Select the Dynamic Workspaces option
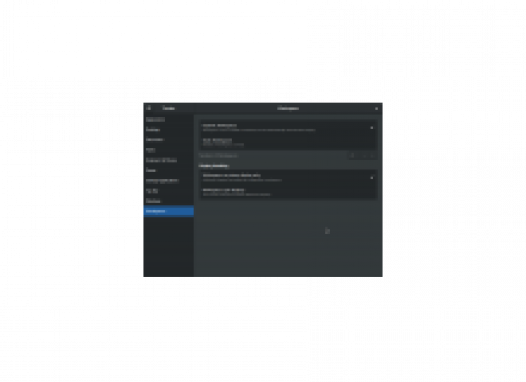 tap(288, 127)
